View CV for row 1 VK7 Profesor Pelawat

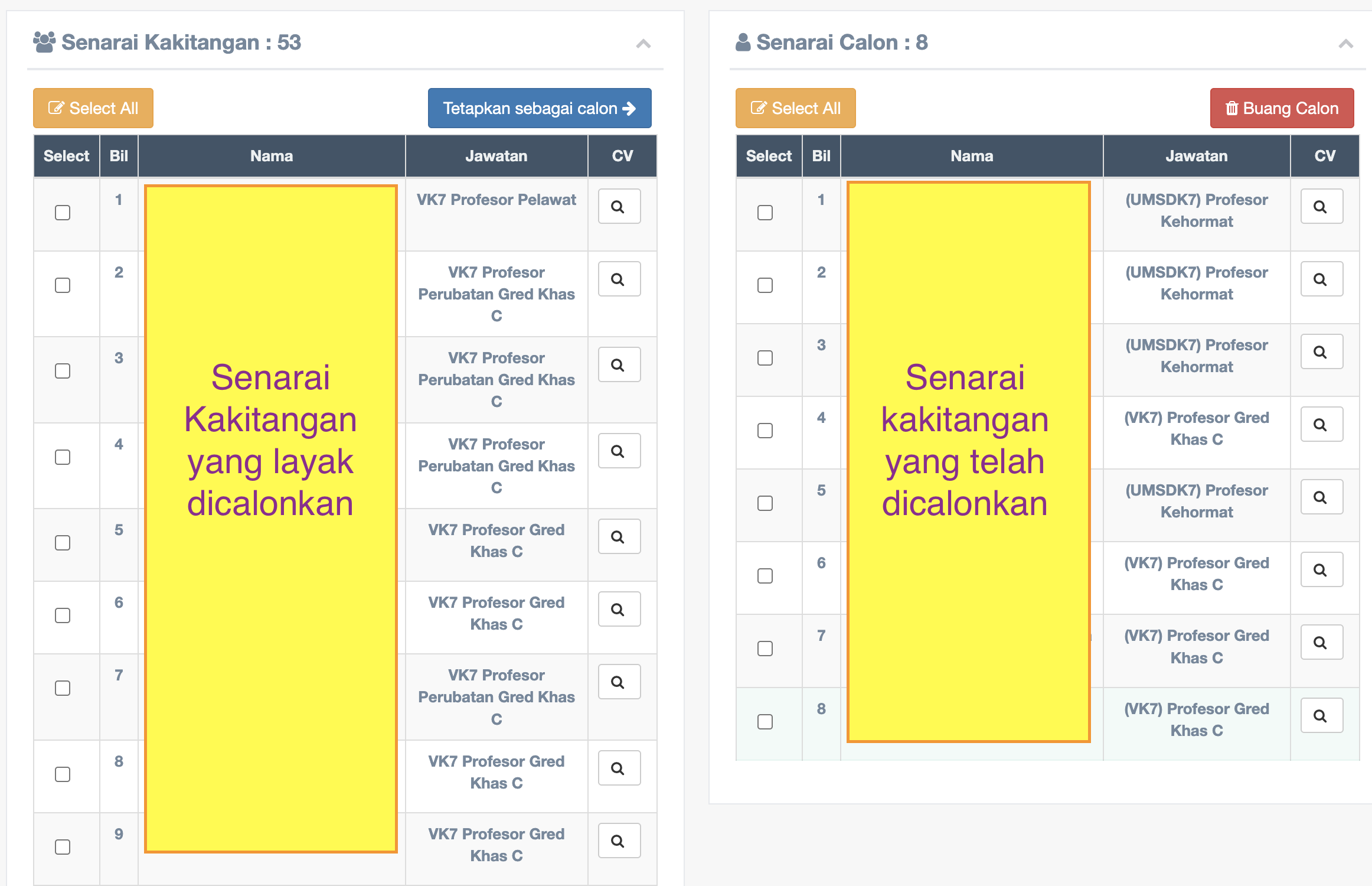point(619,207)
